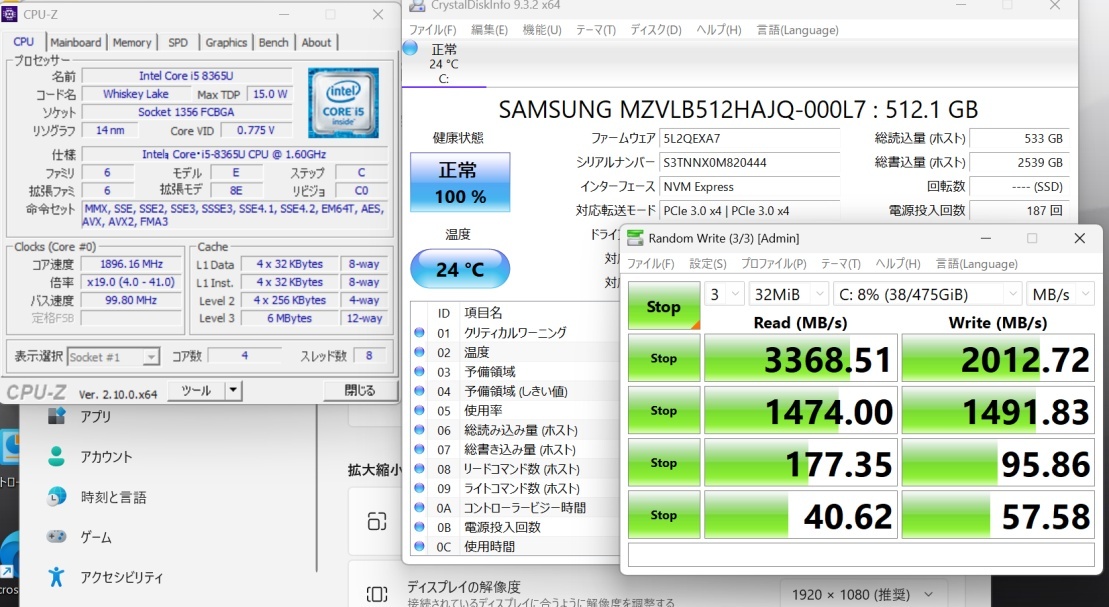Screen dimensions: 1109x607
Task: Click the status dot for 02 温度
Action: click(x=419, y=352)
